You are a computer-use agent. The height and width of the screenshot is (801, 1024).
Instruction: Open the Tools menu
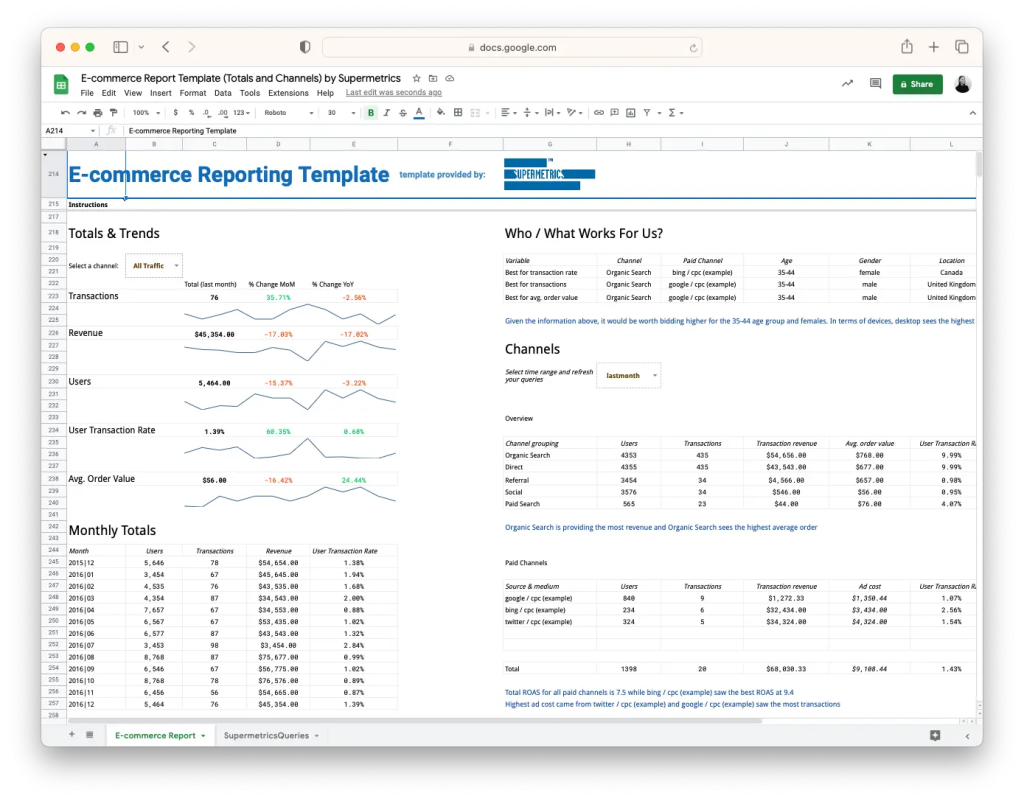point(249,93)
